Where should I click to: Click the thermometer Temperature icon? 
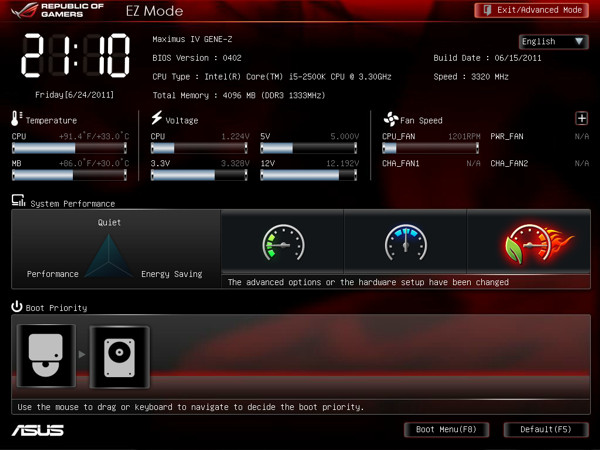pos(16,118)
